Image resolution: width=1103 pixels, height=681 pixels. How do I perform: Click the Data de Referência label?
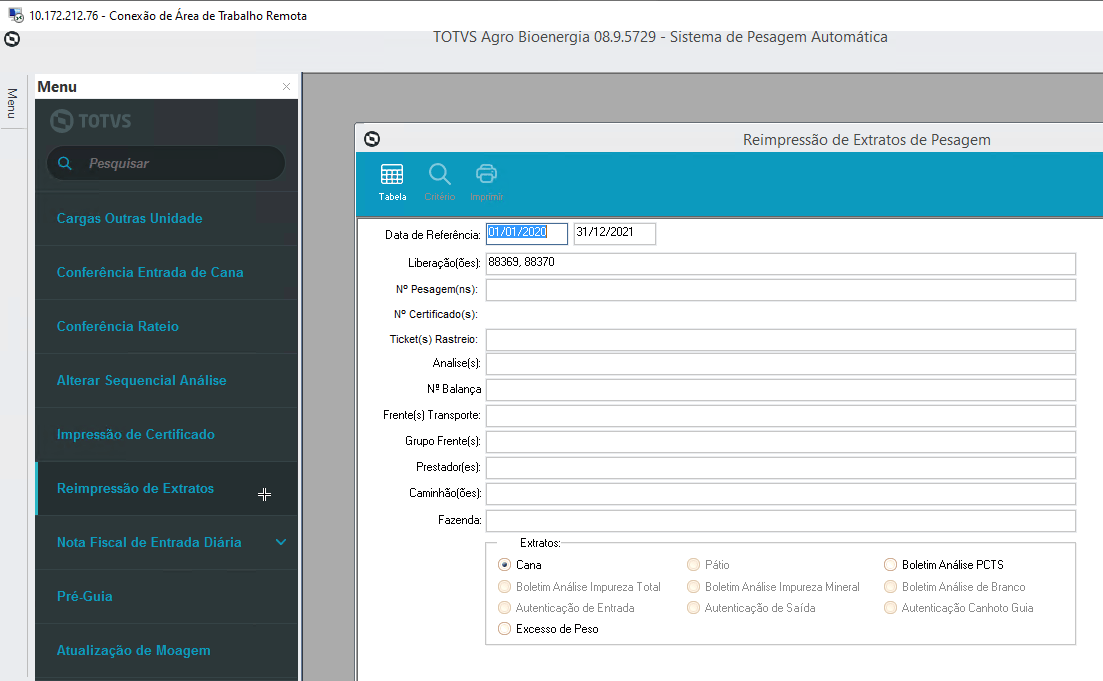[x=433, y=235]
